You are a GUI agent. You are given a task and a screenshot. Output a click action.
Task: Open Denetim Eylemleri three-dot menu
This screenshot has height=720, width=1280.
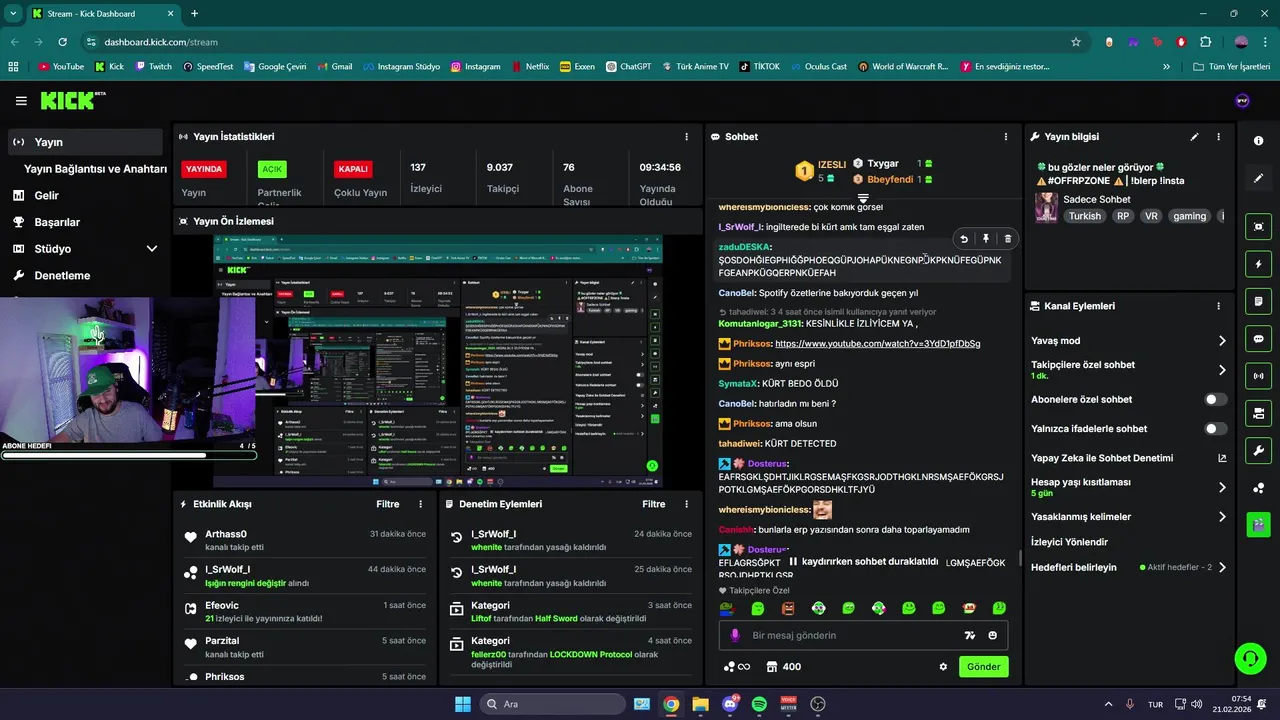686,505
